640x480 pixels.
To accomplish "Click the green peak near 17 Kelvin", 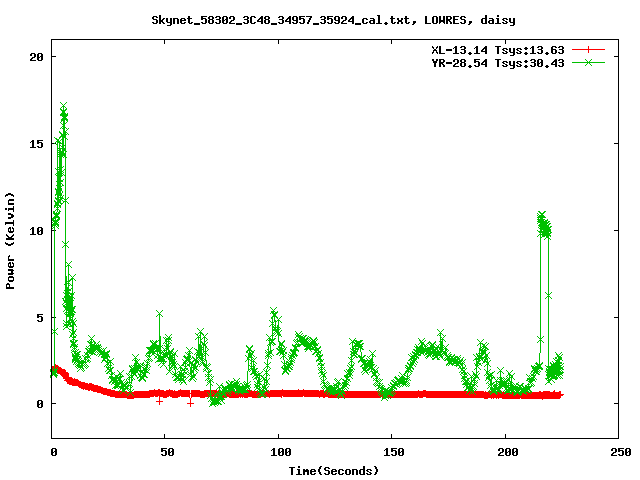I will coord(63,107).
